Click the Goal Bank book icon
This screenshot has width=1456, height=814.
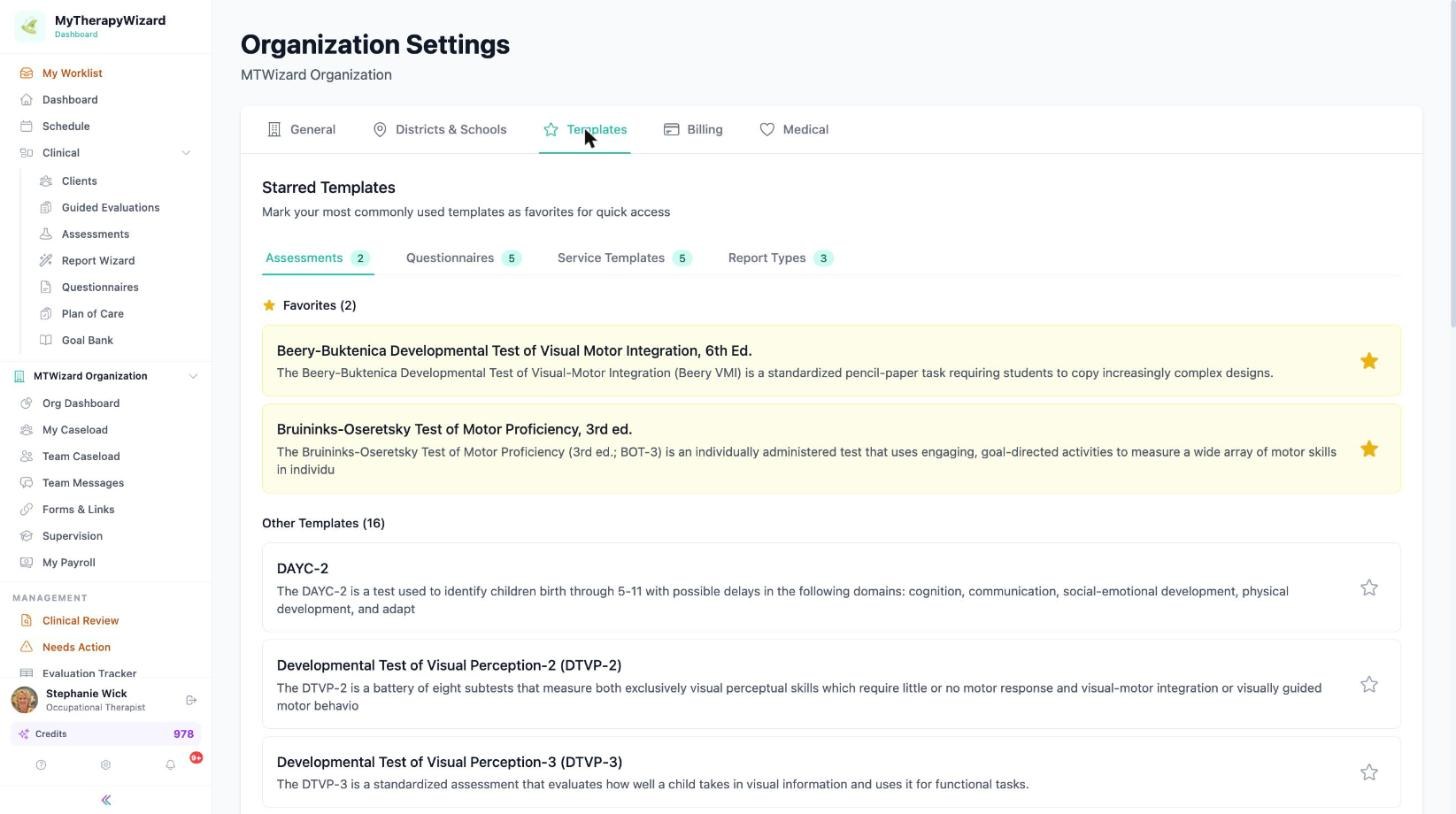click(x=46, y=340)
